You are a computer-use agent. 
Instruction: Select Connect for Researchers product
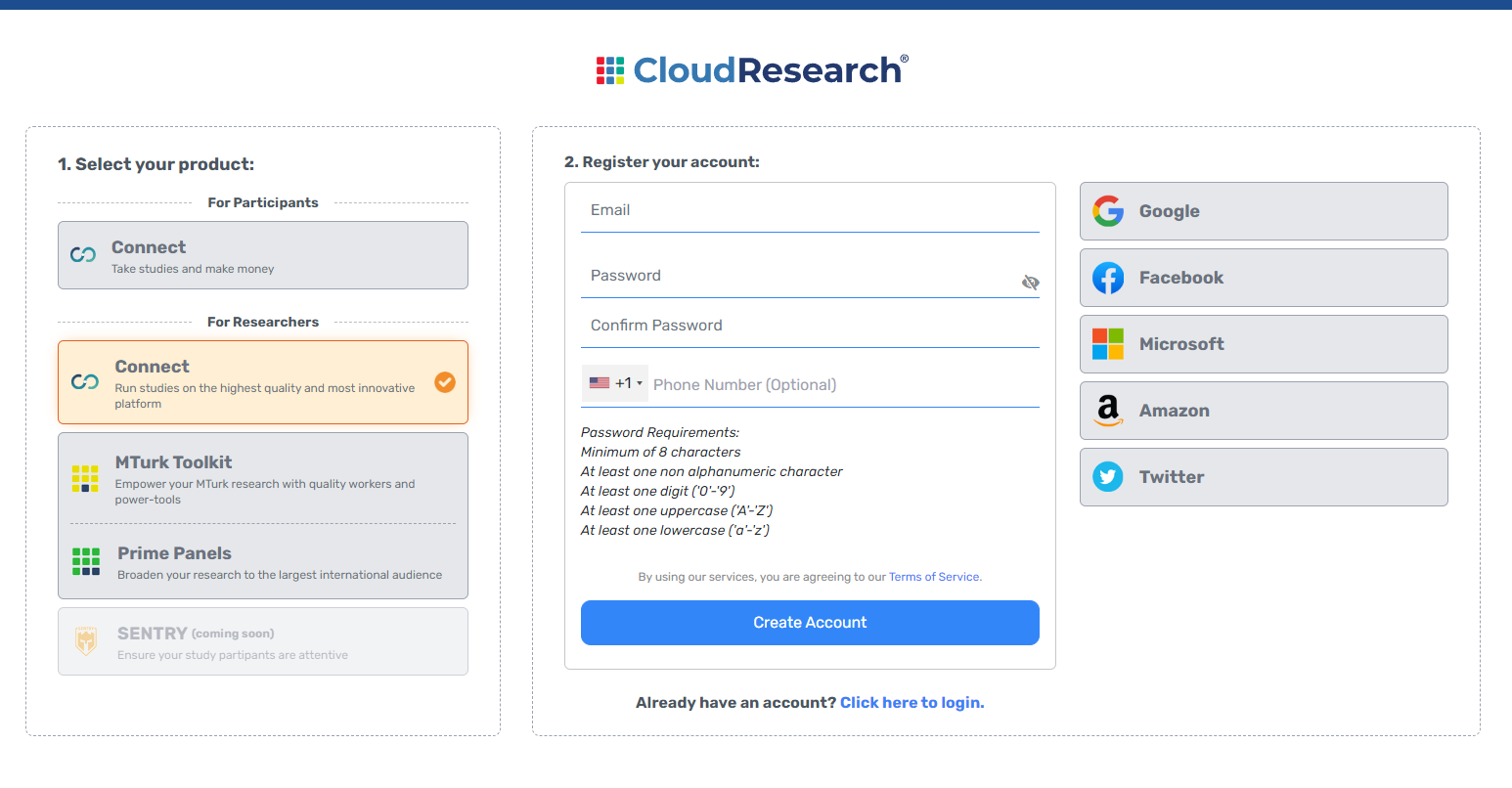point(263,382)
